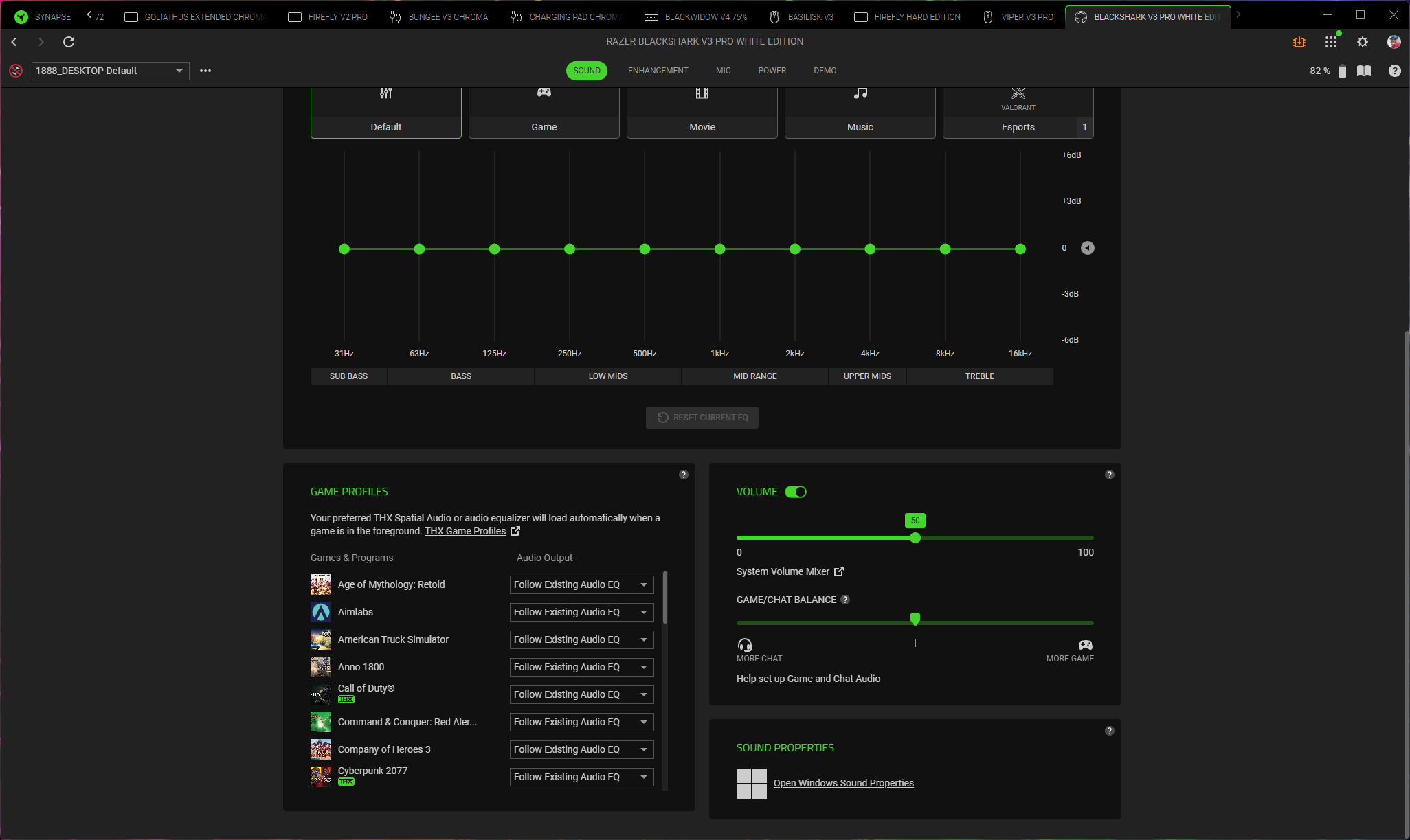Screen dimensions: 1410x840
Task: Open the Viper V3 Pro device tab
Action: point(1019,16)
